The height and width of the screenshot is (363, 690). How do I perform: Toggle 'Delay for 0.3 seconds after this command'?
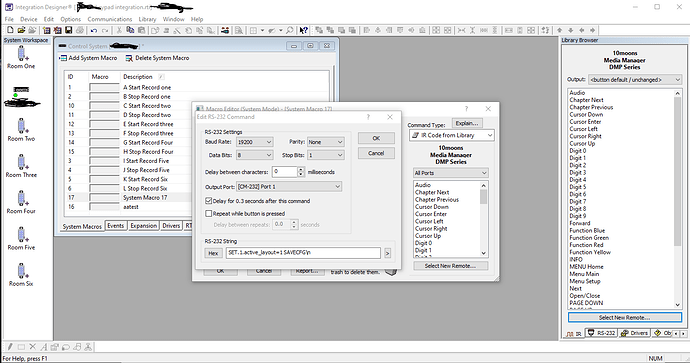(209, 201)
